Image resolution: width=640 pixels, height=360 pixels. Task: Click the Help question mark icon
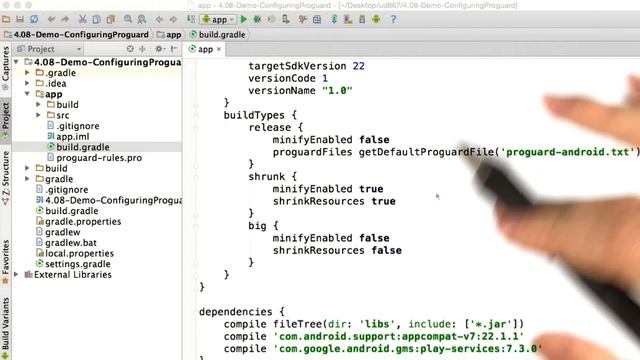point(393,19)
